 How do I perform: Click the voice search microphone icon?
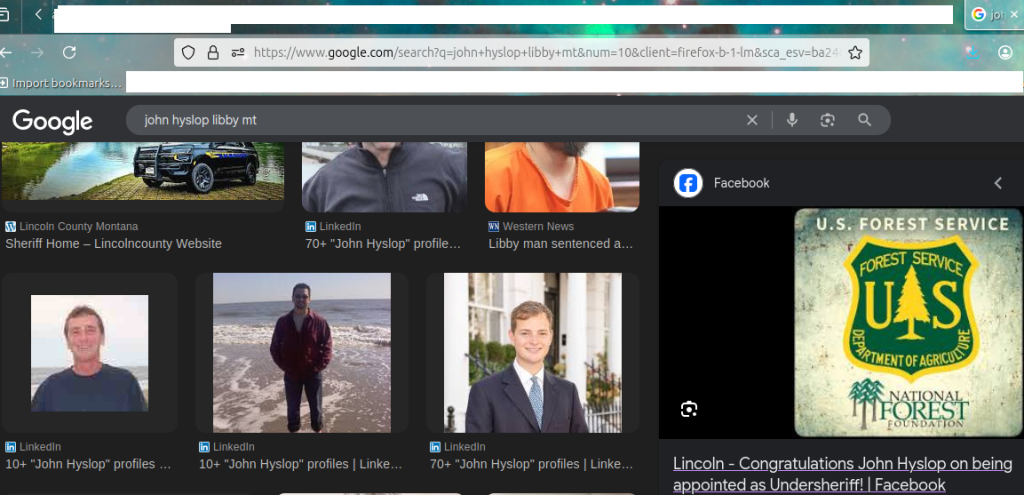pos(792,120)
